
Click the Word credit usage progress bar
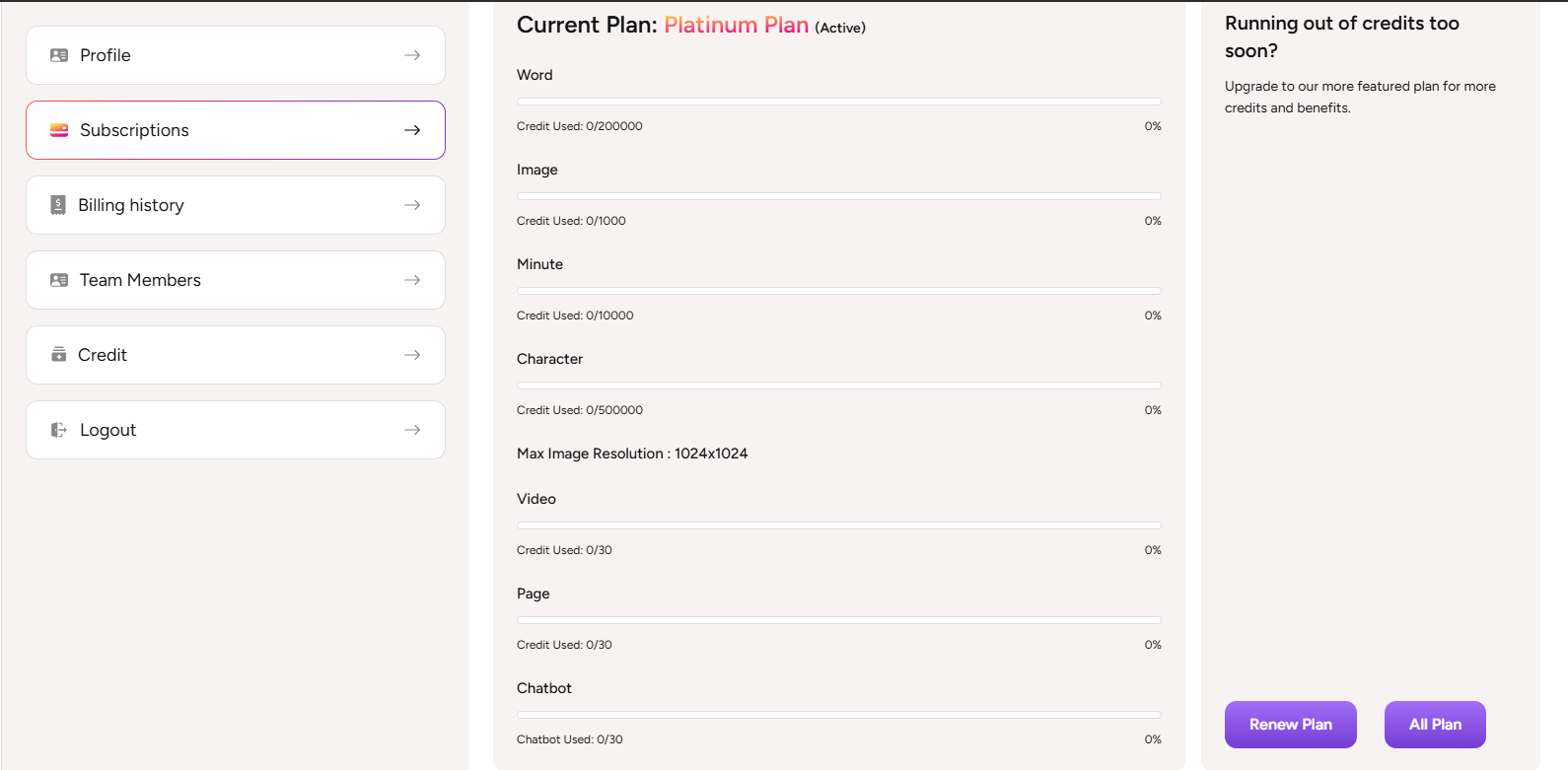click(x=838, y=102)
